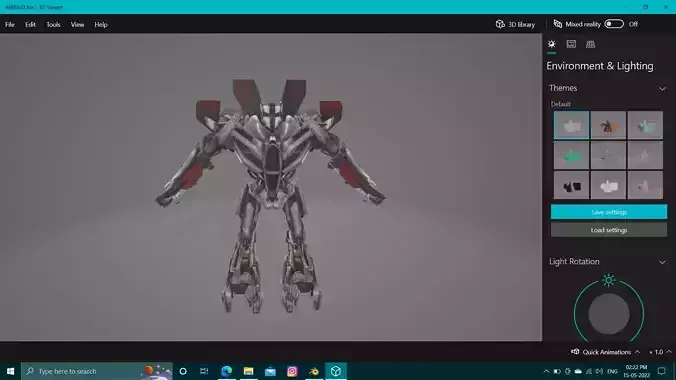
Task: Open Cortana circle icon on taskbar
Action: 183,371
